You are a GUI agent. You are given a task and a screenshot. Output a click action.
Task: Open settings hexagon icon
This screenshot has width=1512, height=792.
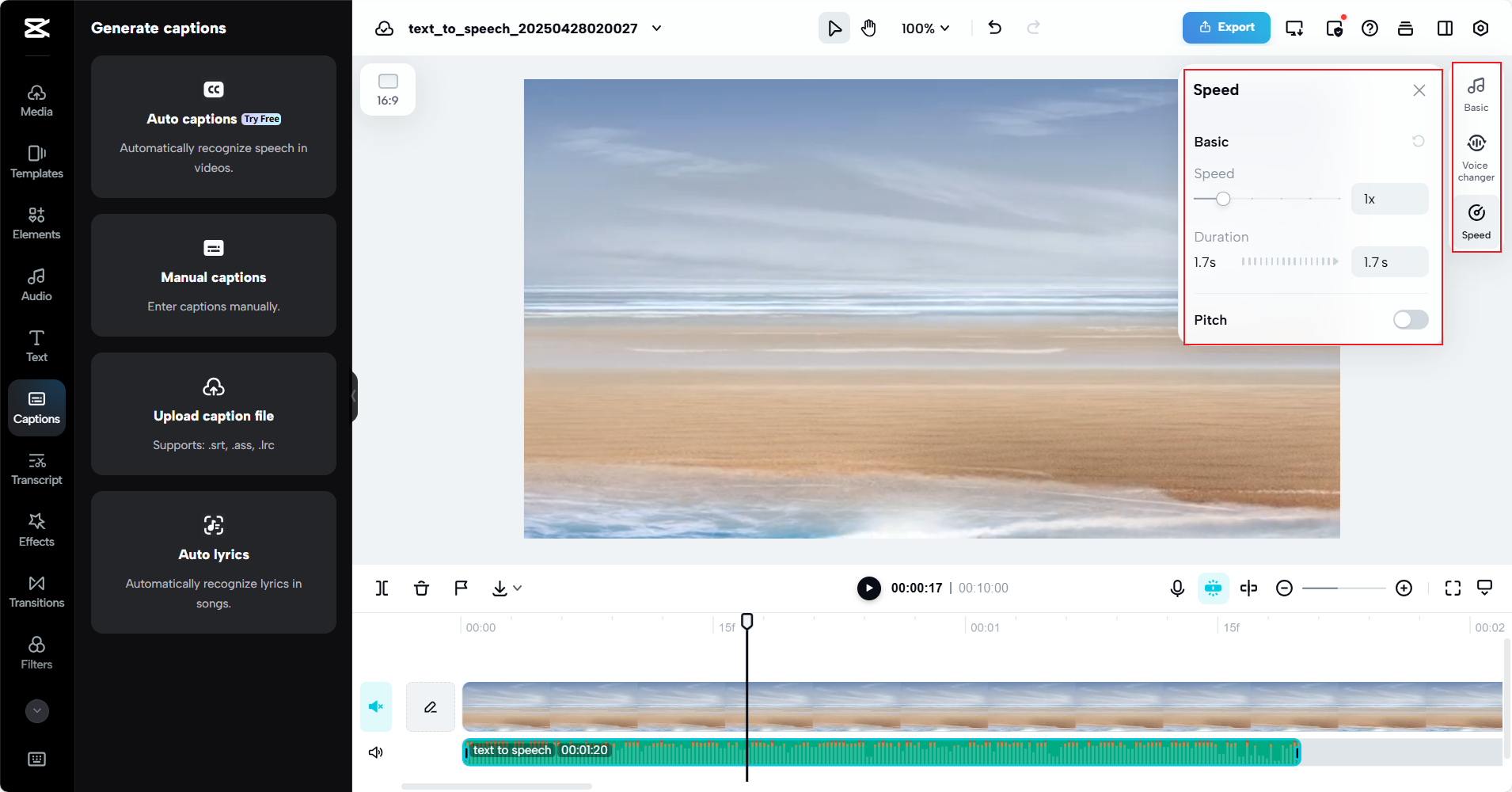click(x=1480, y=29)
